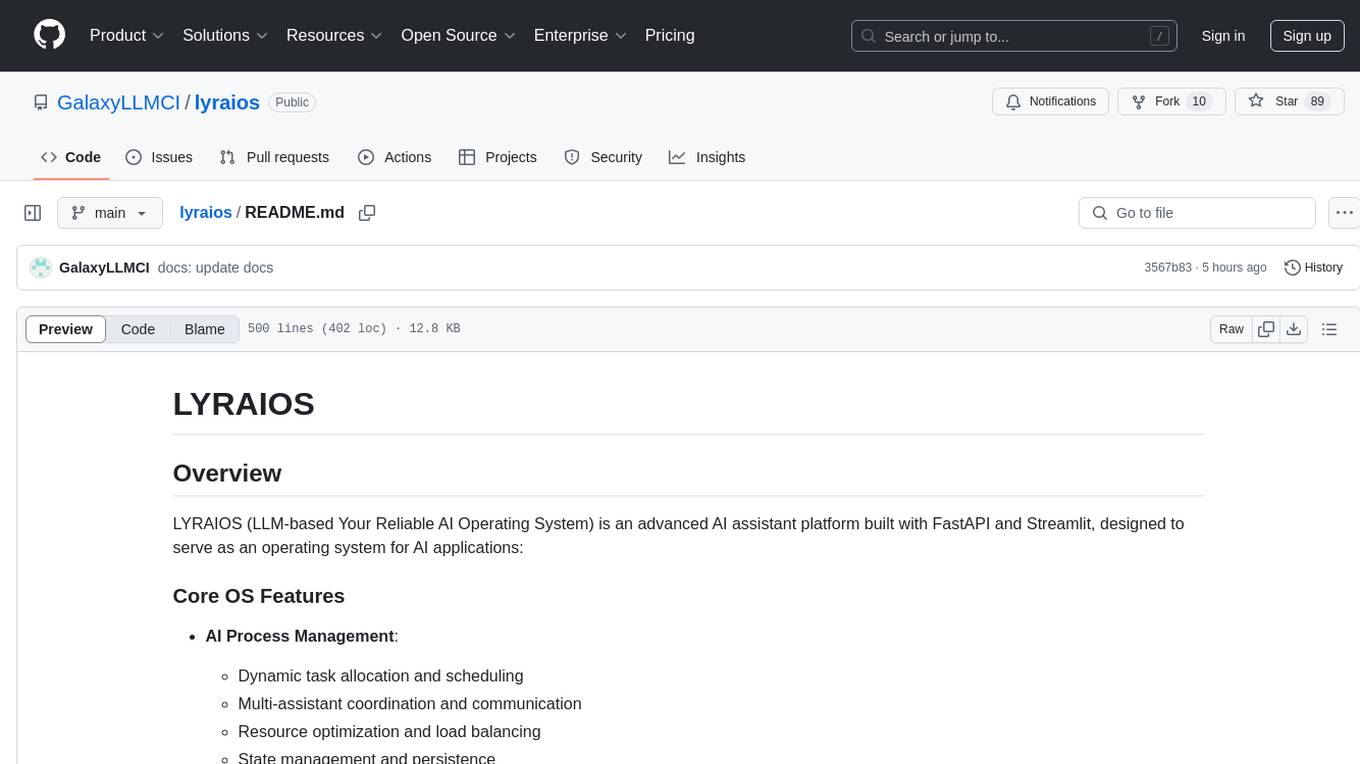Click the Sign in link

click(1223, 36)
